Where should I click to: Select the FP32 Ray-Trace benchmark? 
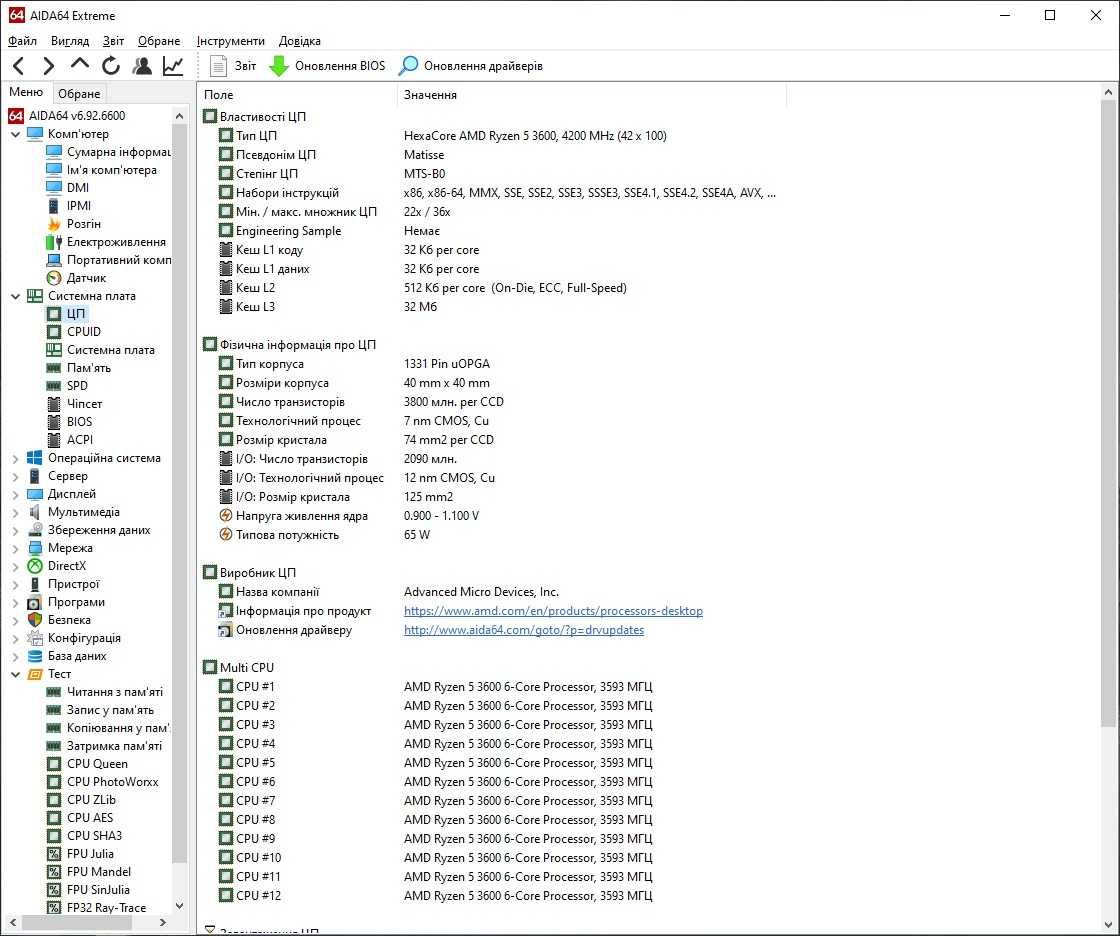96,907
